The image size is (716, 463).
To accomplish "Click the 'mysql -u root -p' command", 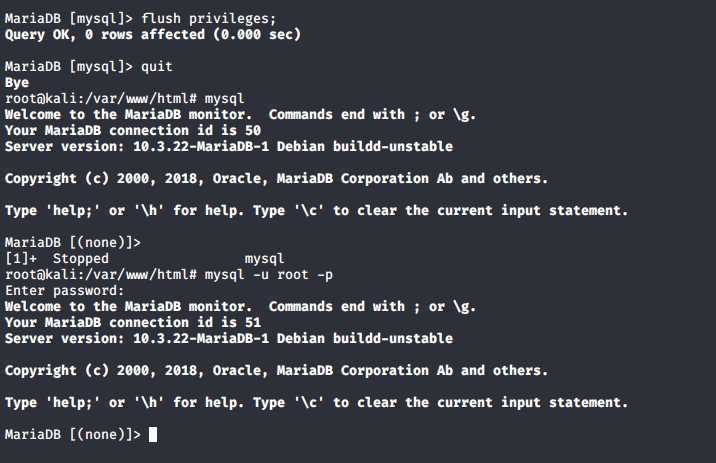I will (268, 274).
